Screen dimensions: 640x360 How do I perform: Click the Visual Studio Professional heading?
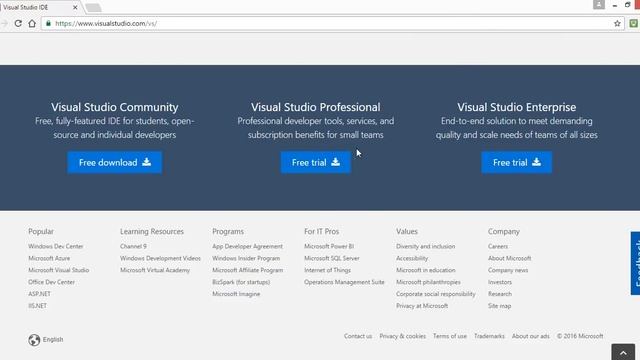[x=316, y=107]
